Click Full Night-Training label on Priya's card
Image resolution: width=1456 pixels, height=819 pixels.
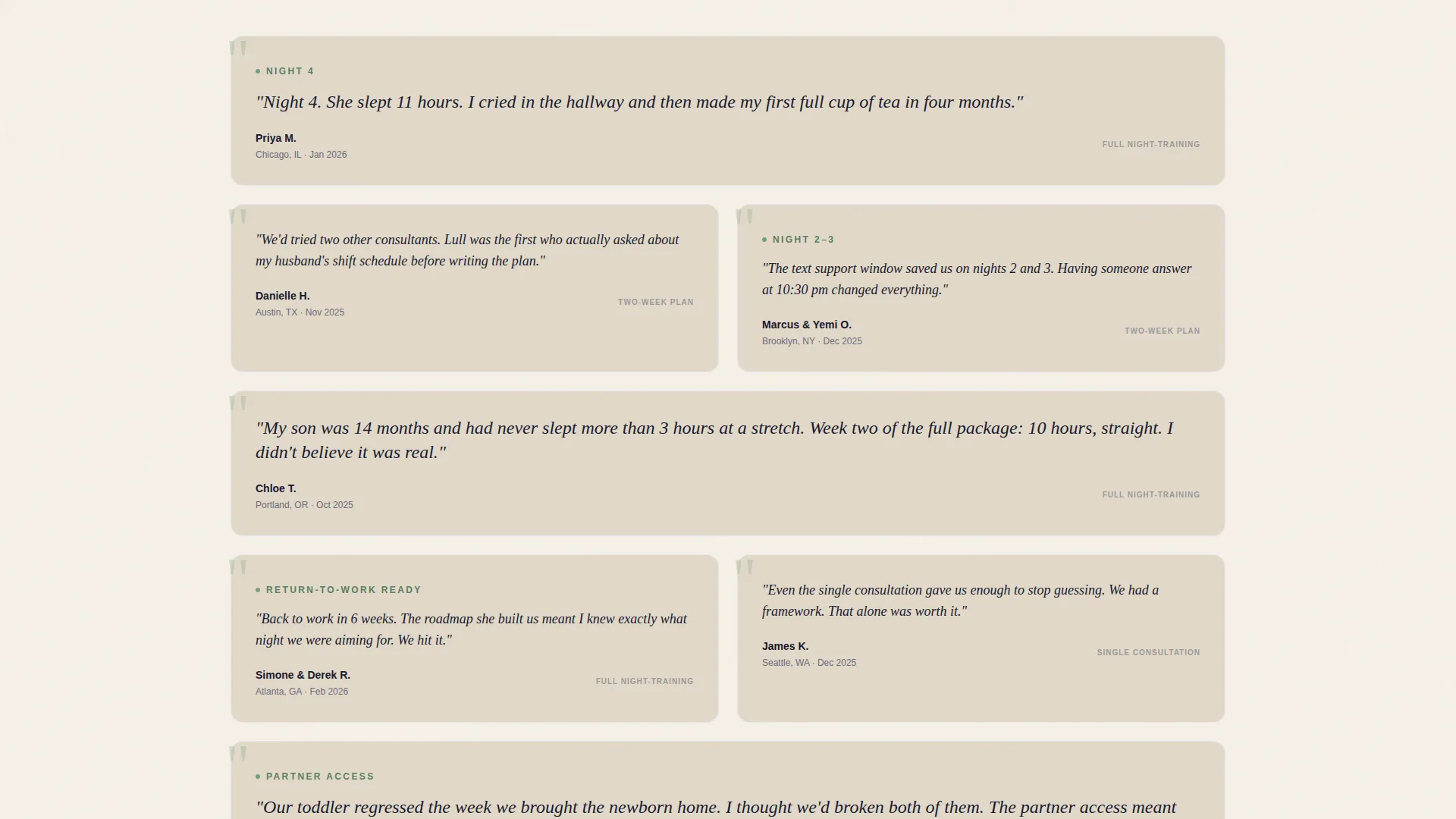(x=1151, y=144)
